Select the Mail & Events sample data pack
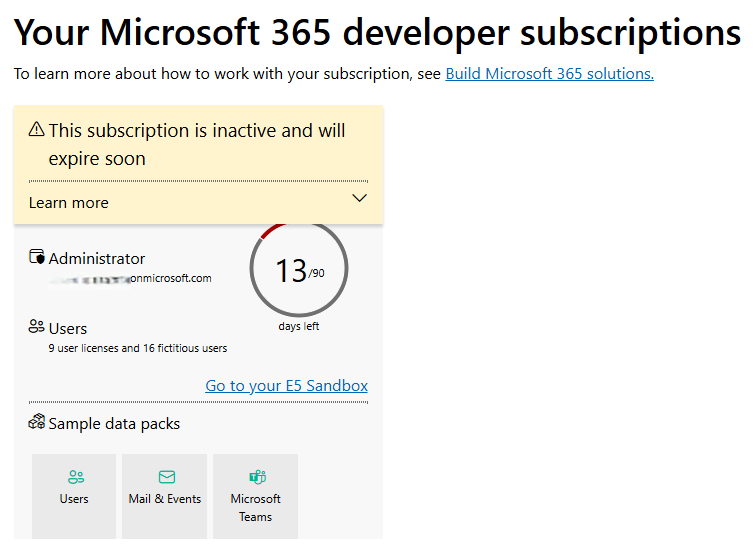The image size is (756, 555). [164, 496]
